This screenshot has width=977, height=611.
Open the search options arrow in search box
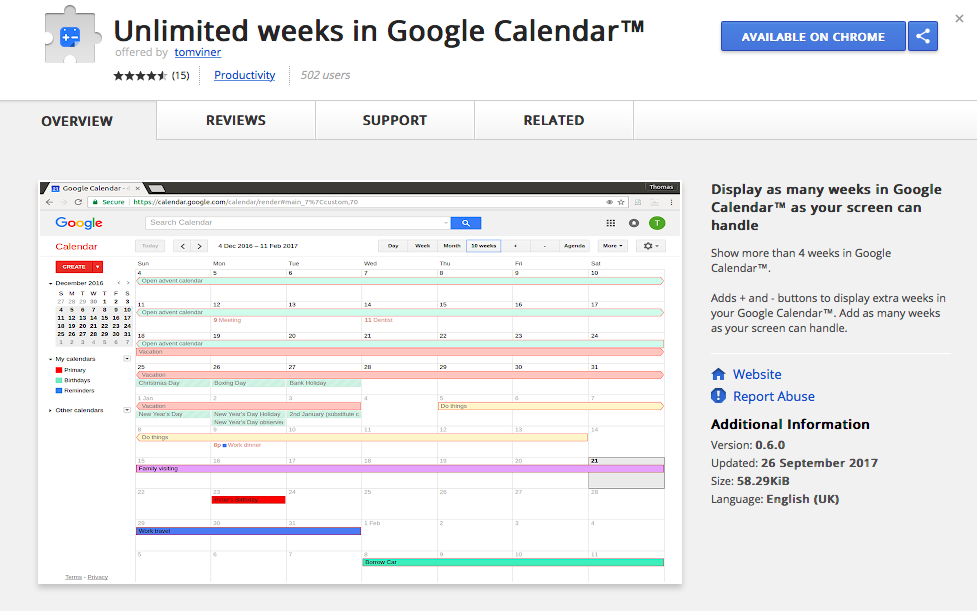click(446, 222)
